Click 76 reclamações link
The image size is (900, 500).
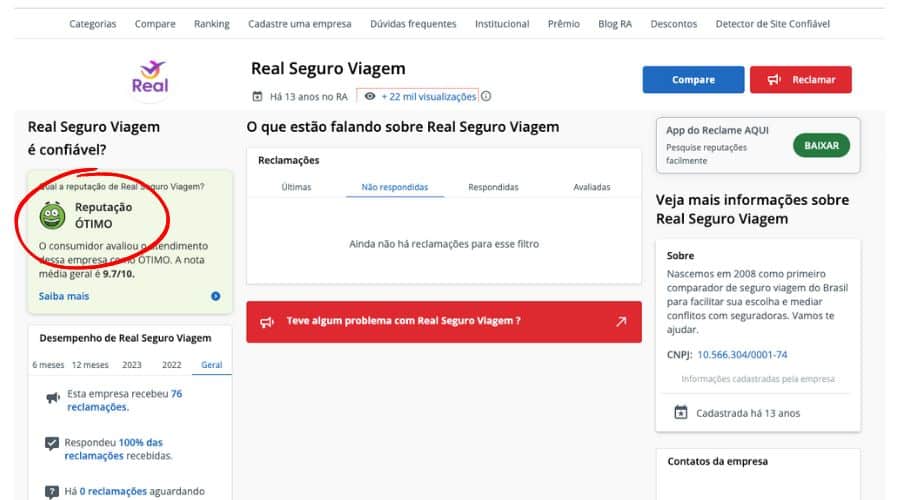125,401
